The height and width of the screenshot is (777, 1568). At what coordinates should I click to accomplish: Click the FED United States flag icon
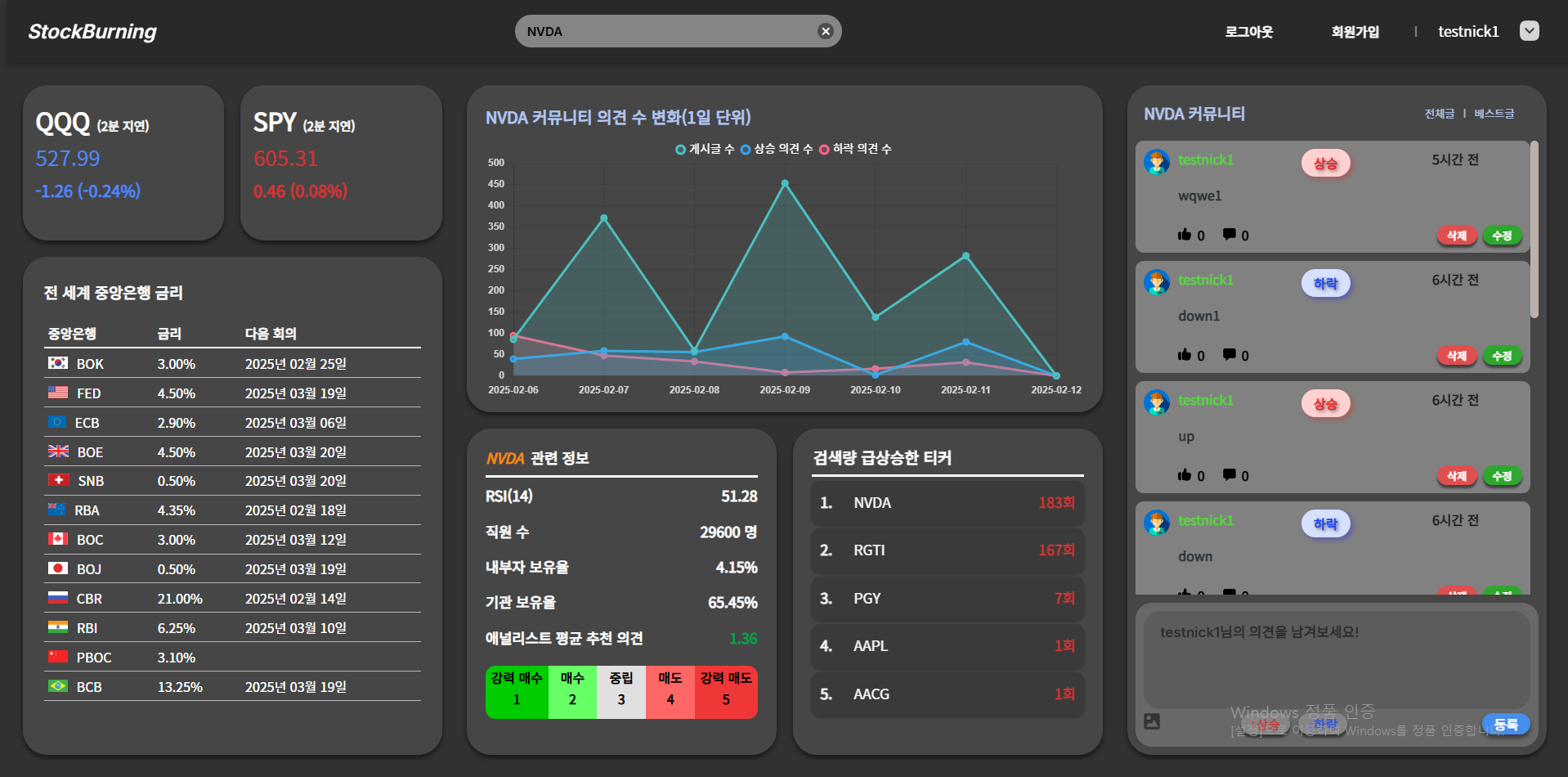click(x=58, y=393)
